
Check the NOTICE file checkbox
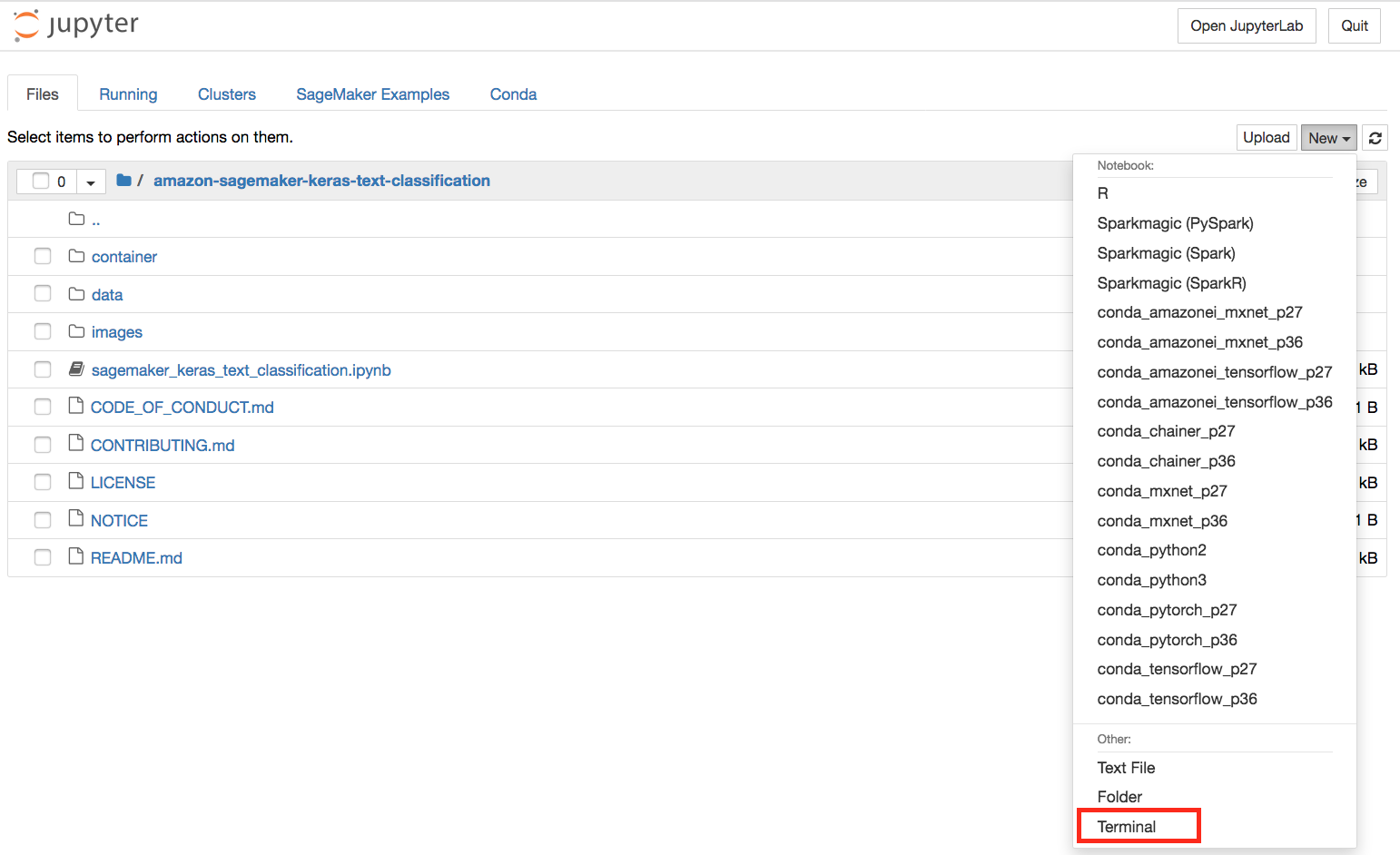[43, 520]
